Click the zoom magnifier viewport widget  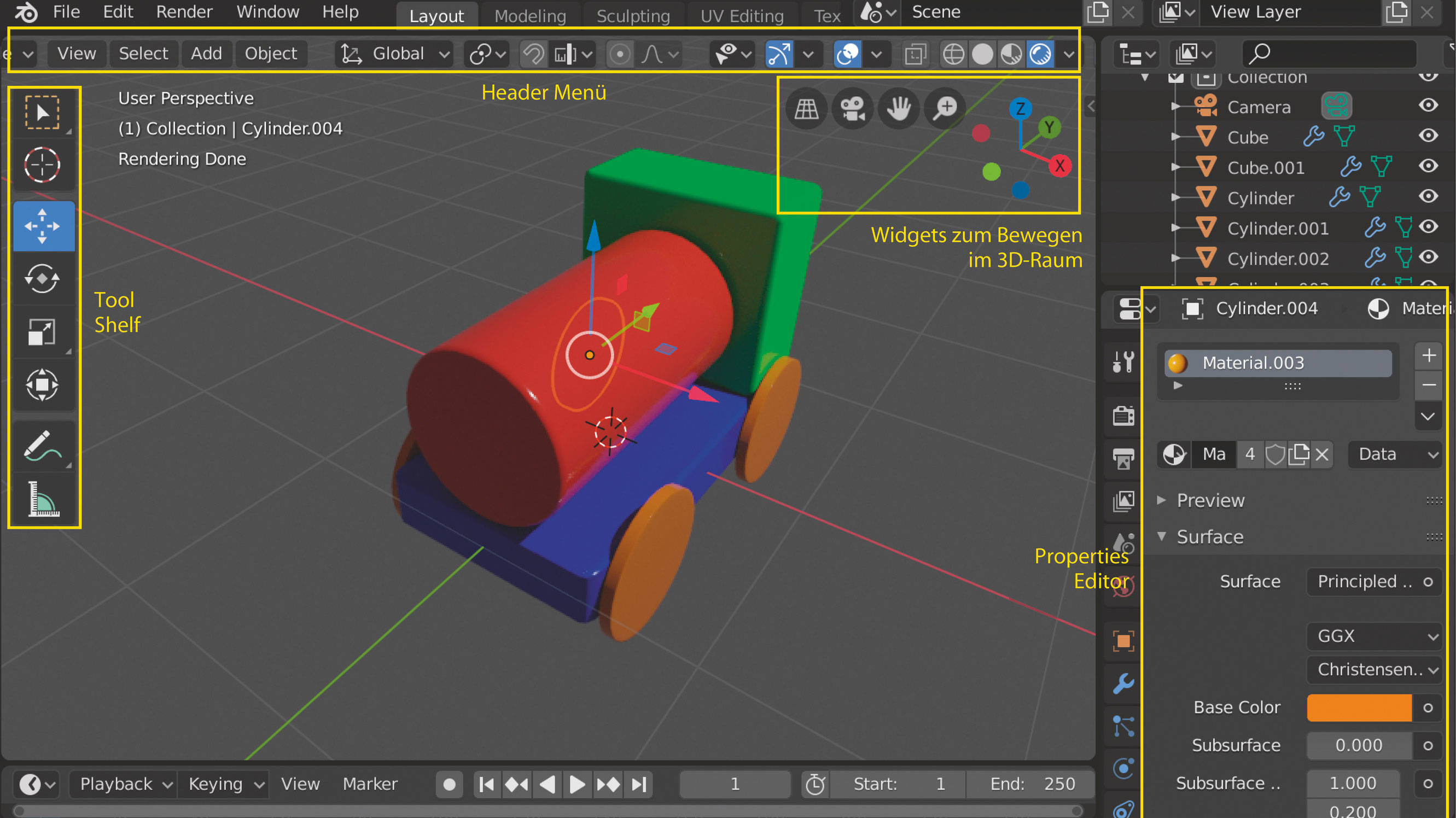pos(945,108)
